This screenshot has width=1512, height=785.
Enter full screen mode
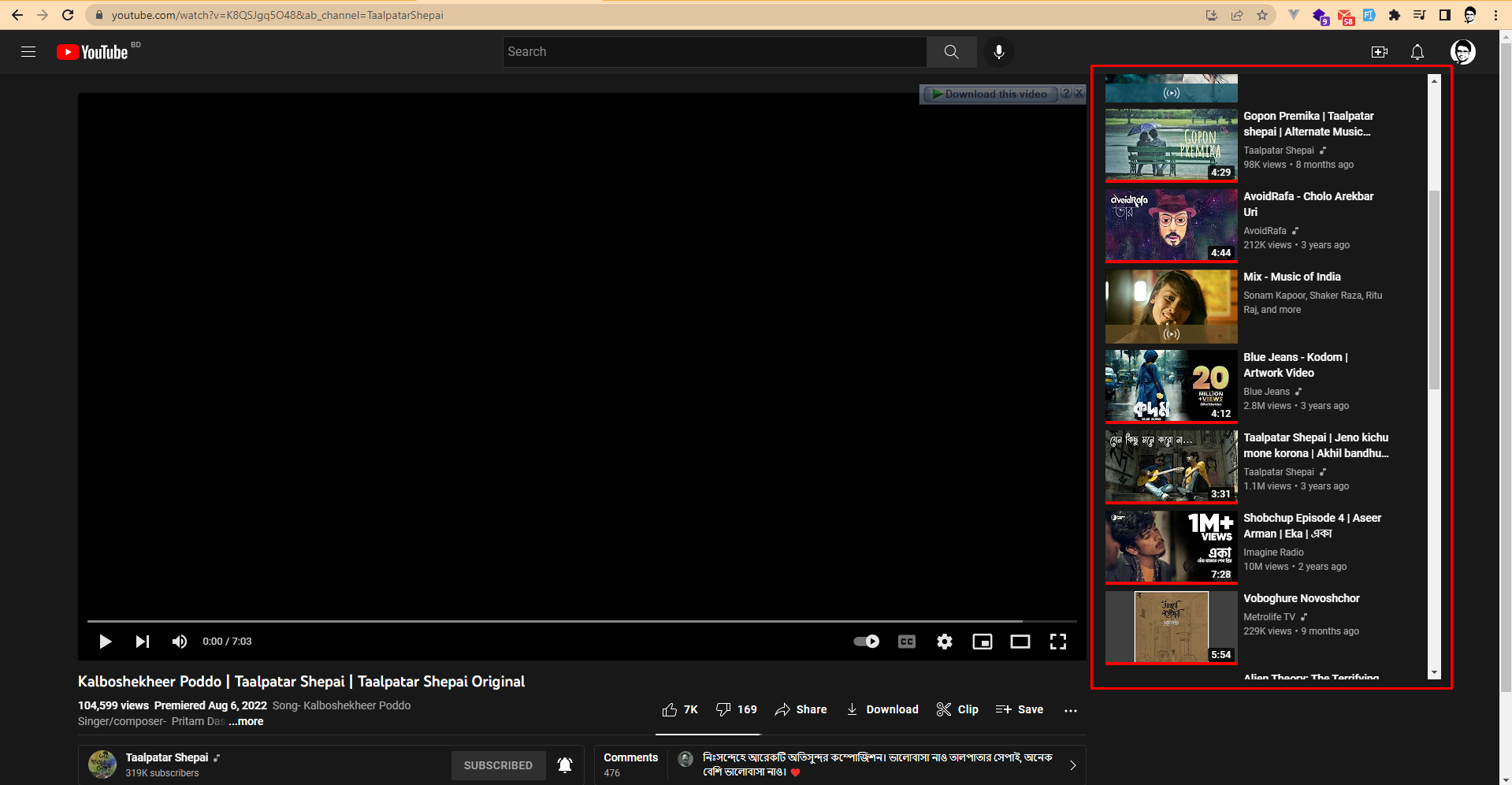pyautogui.click(x=1058, y=642)
